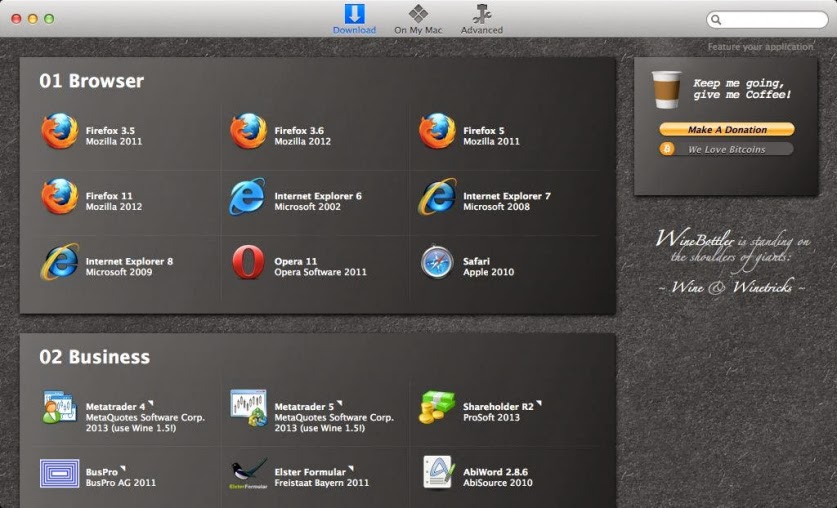Screen dimensions: 837x508
Task: Click the search field in the toolbar
Action: point(767,20)
